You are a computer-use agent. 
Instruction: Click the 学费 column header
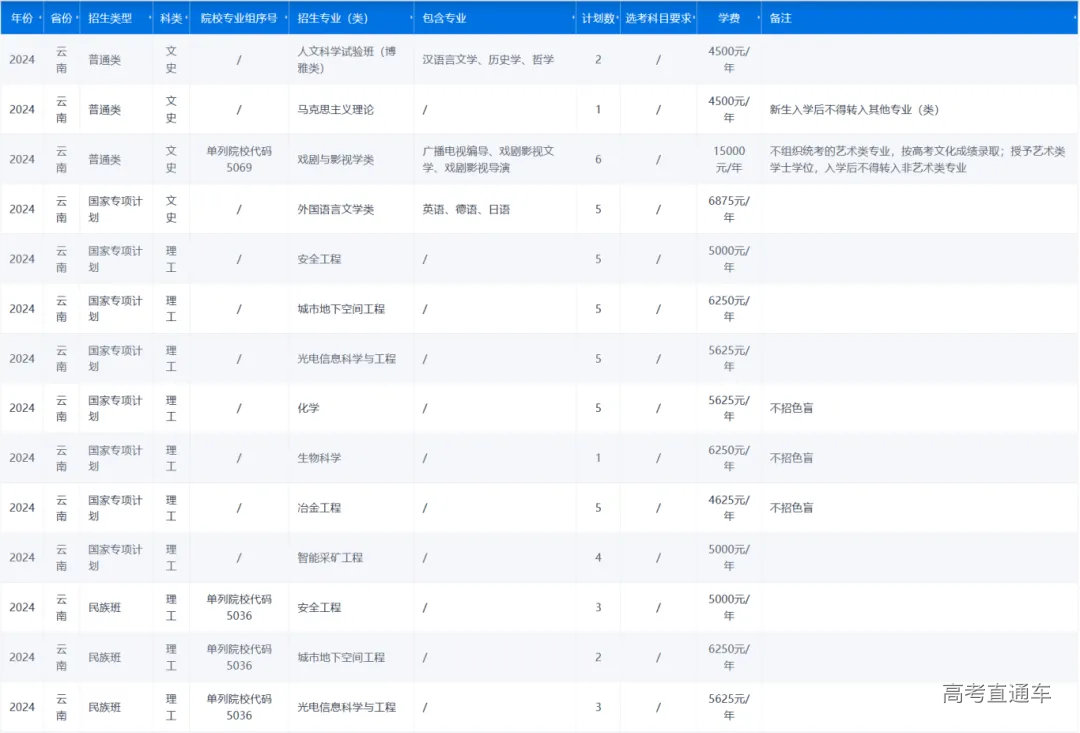[x=729, y=17]
